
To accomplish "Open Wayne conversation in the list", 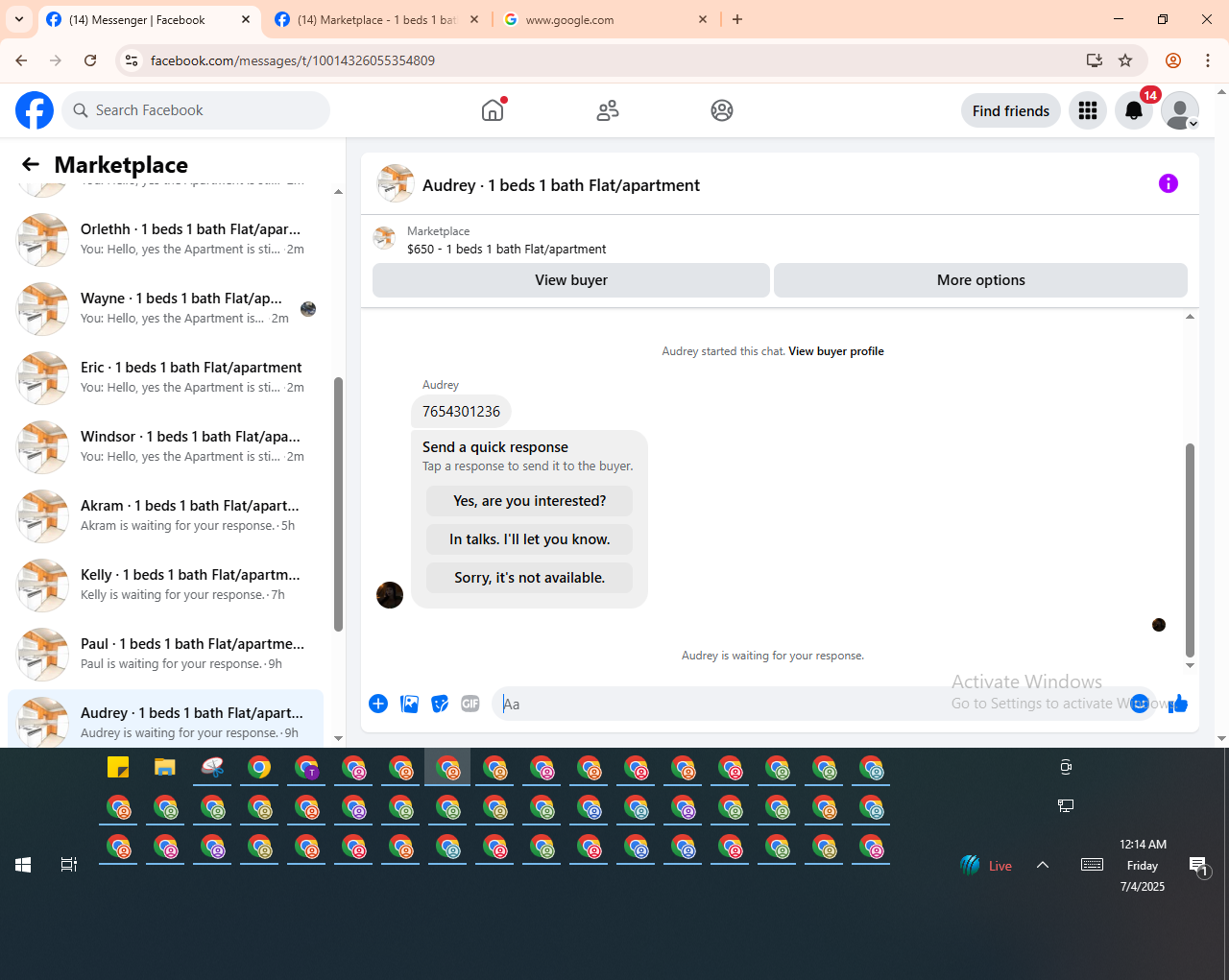I will (165, 308).
